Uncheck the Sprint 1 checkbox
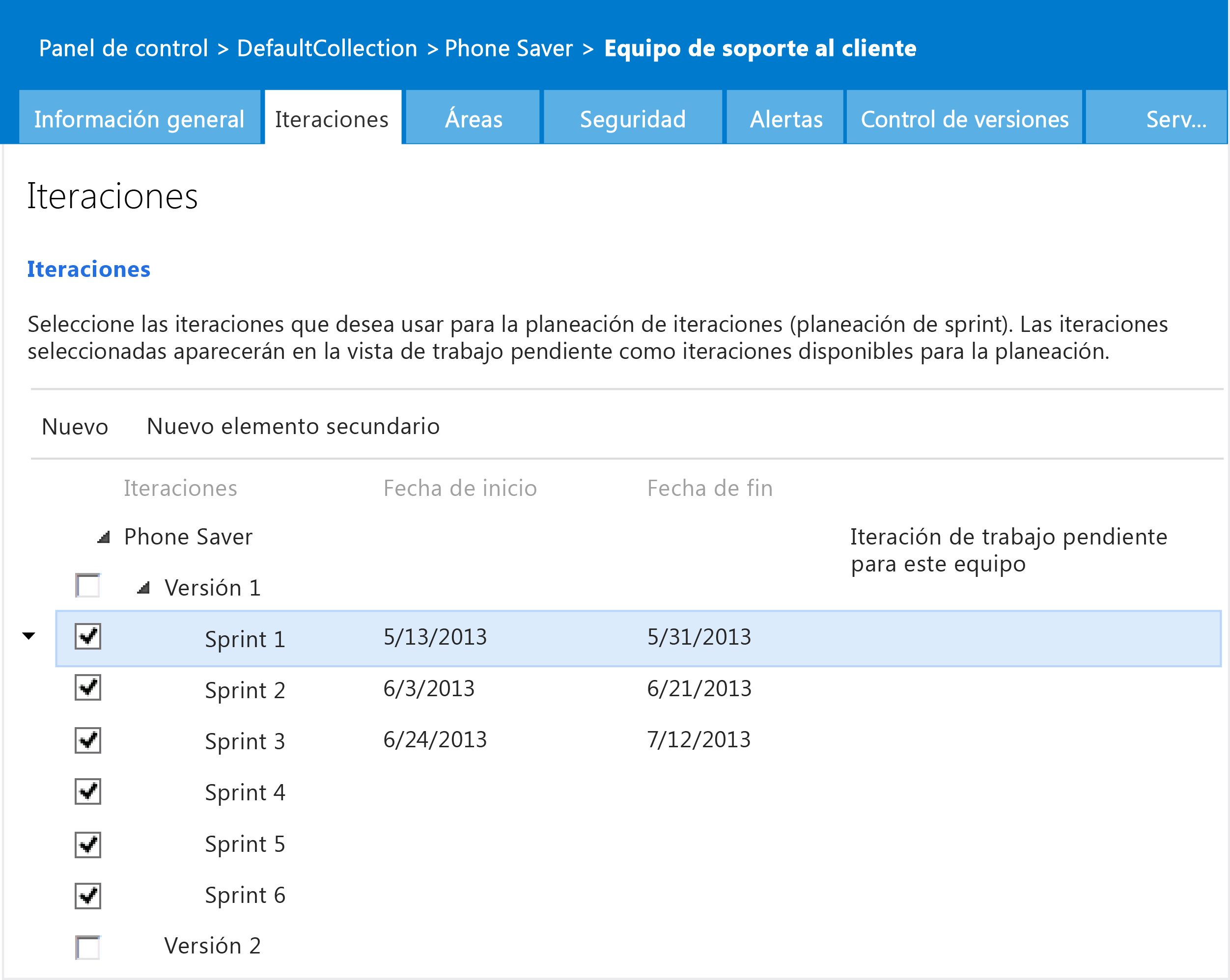The height and width of the screenshot is (980, 1230). pyautogui.click(x=88, y=636)
